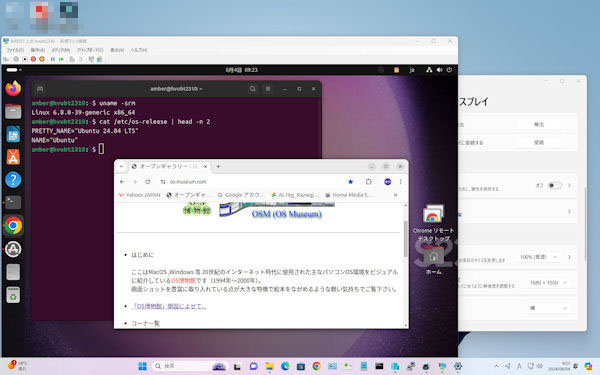The height and width of the screenshot is (375, 600).
Task: Click the 「OS博物館」開設によせて link
Action: 169,306
